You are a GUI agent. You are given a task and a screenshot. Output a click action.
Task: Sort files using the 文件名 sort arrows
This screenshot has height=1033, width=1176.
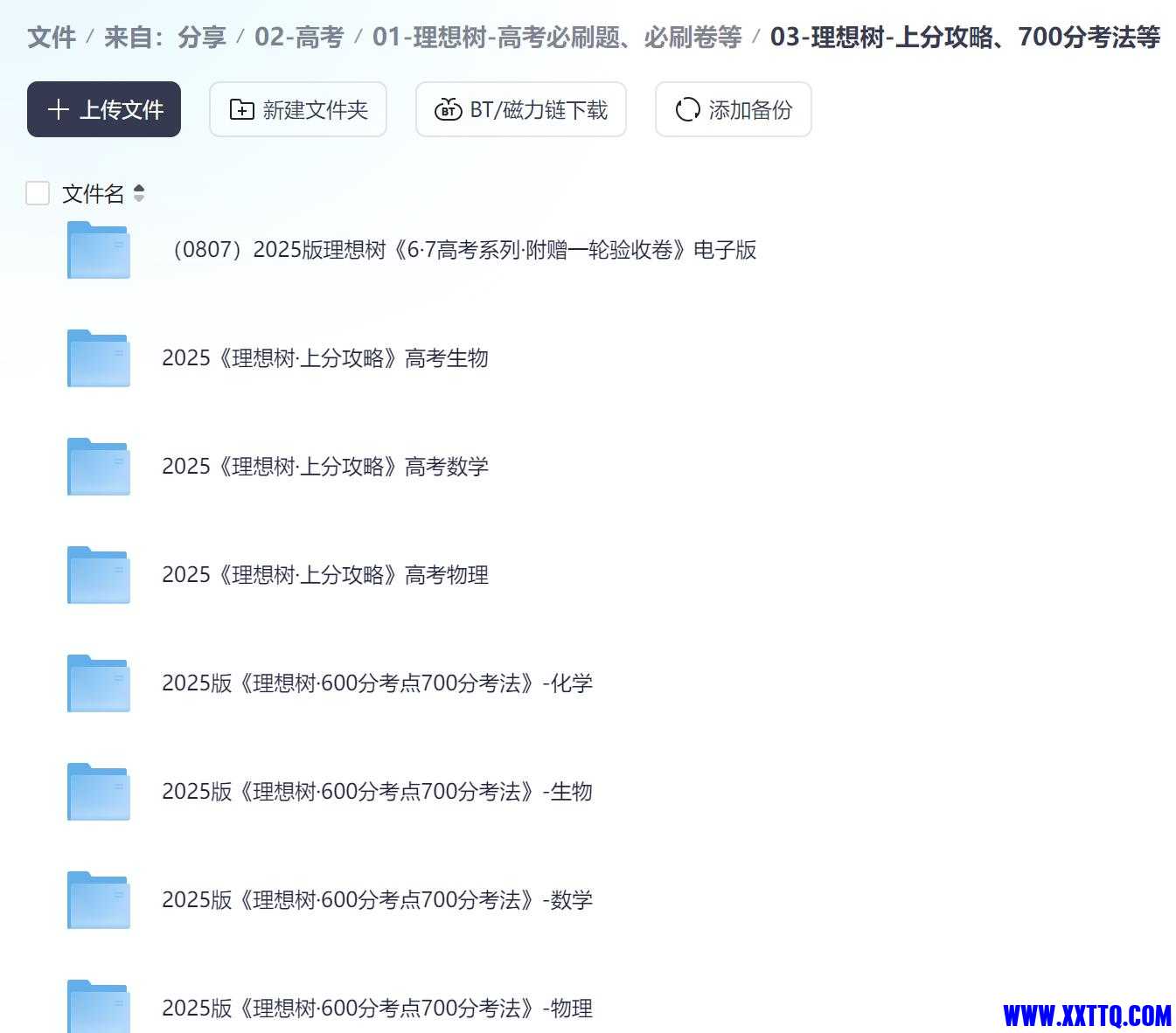coord(139,193)
